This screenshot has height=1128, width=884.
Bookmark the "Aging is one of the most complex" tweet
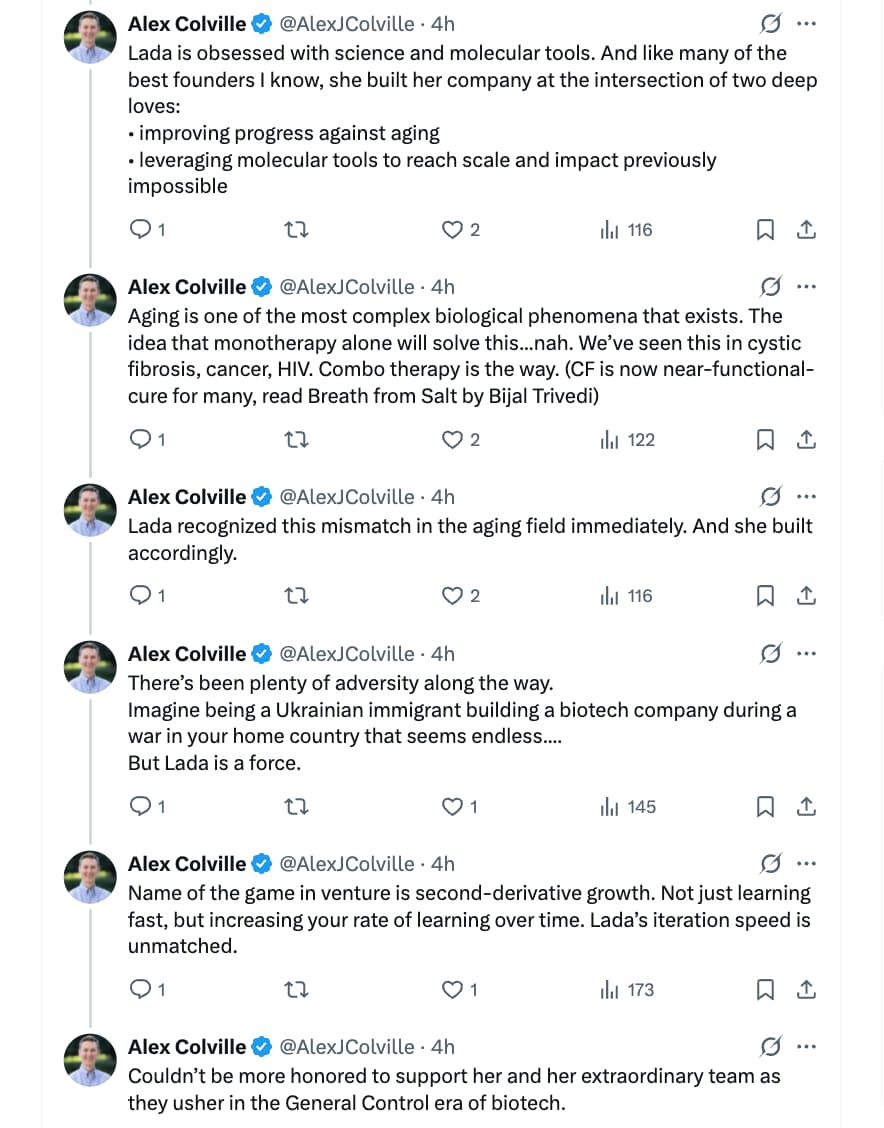pyautogui.click(x=765, y=440)
